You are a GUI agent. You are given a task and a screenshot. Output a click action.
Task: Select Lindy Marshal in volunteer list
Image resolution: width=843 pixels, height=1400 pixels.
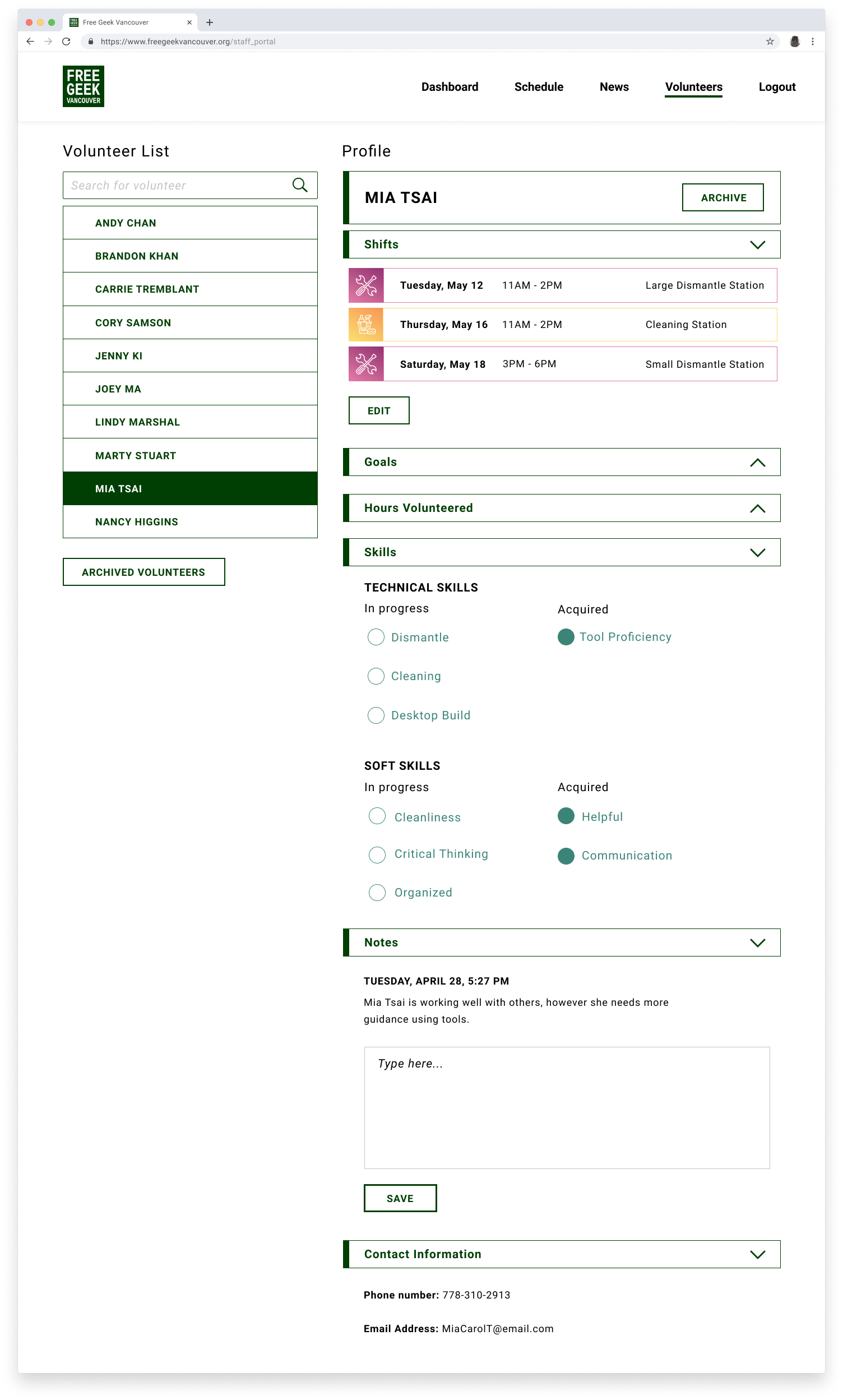coord(191,422)
